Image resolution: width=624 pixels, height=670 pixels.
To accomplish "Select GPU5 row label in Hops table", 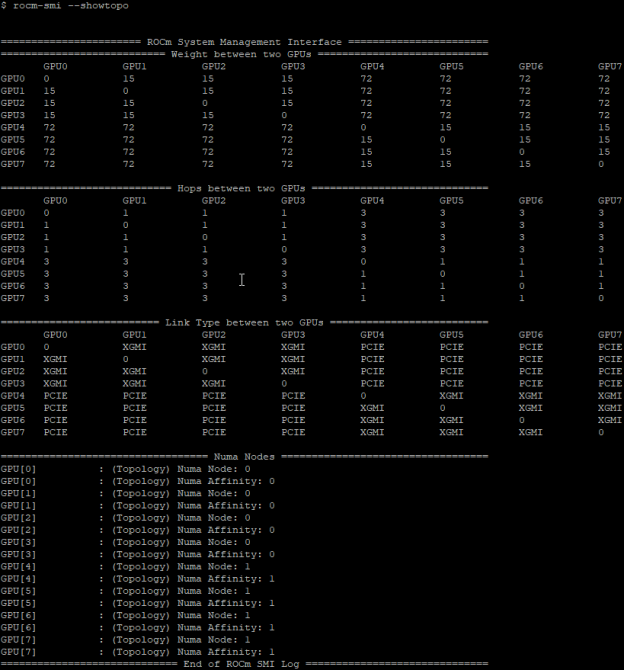I will point(13,273).
